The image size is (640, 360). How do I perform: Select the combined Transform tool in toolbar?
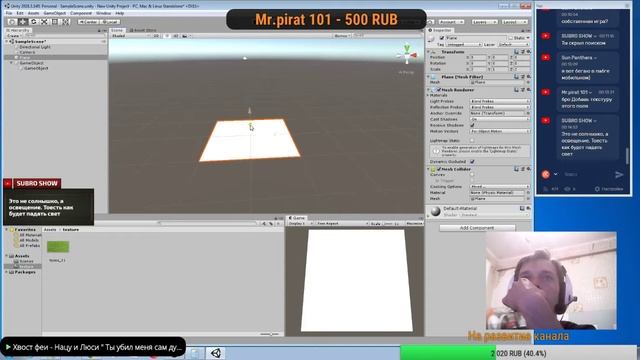pyautogui.click(x=65, y=22)
